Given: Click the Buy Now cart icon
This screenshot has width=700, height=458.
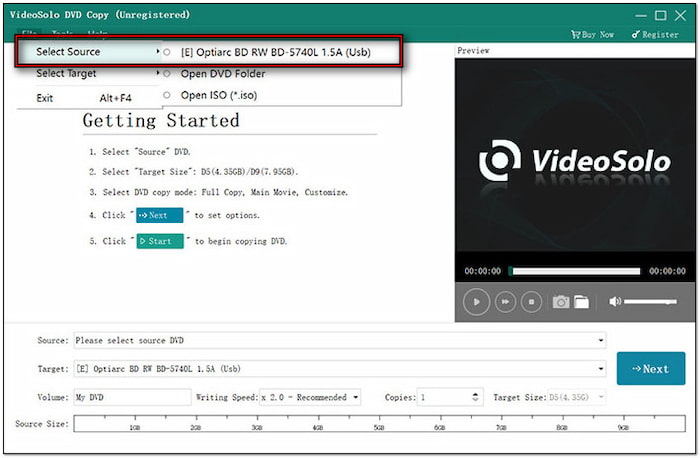Looking at the screenshot, I should [x=575, y=35].
